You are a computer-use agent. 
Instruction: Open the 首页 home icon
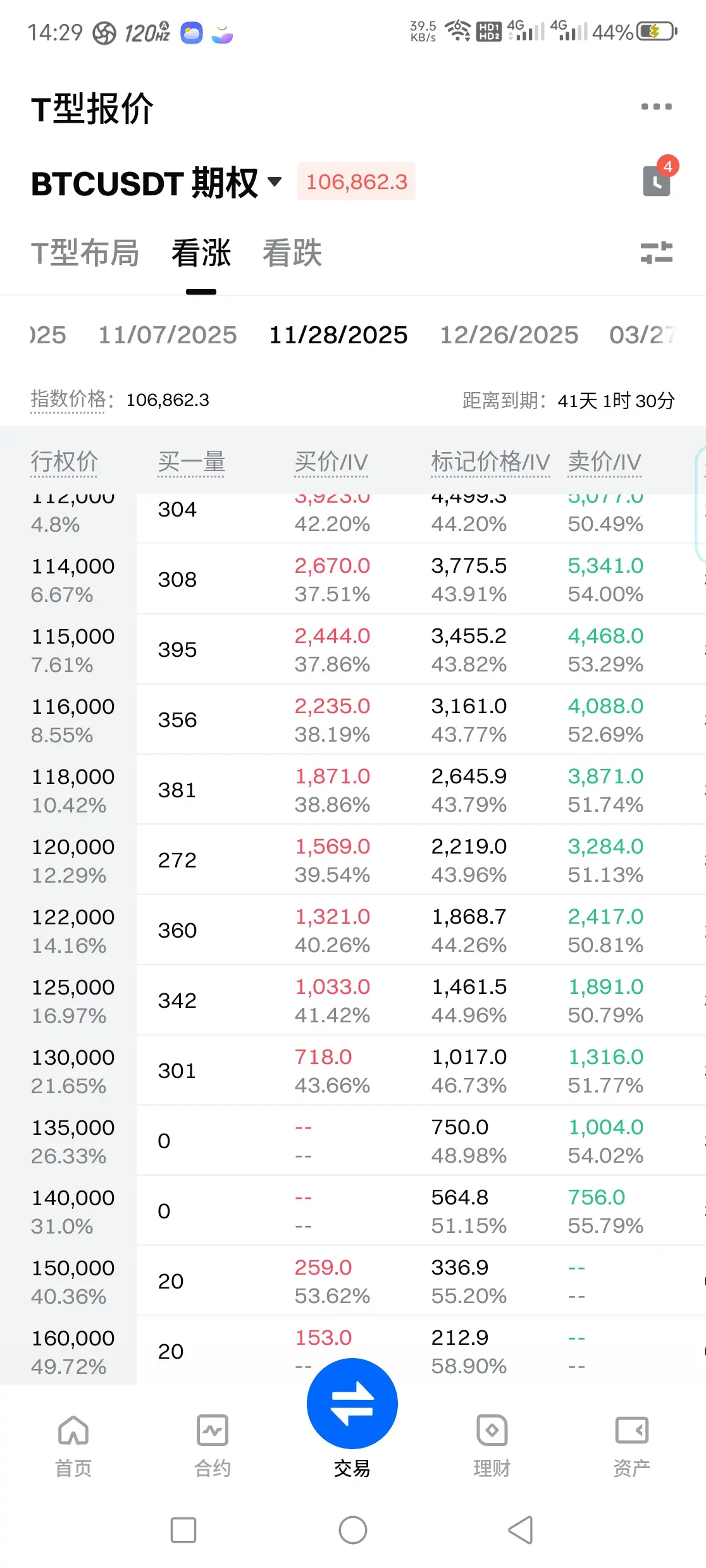click(73, 1446)
